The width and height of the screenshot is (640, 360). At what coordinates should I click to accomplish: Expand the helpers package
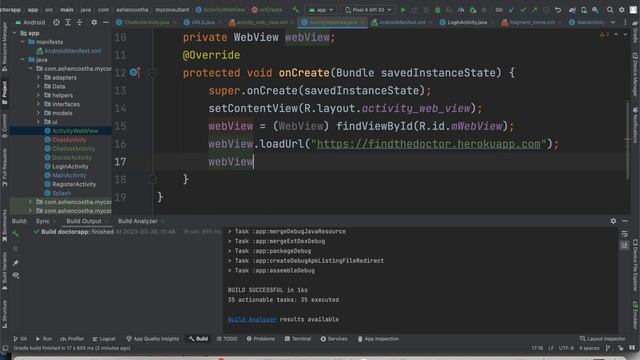[x=38, y=95]
